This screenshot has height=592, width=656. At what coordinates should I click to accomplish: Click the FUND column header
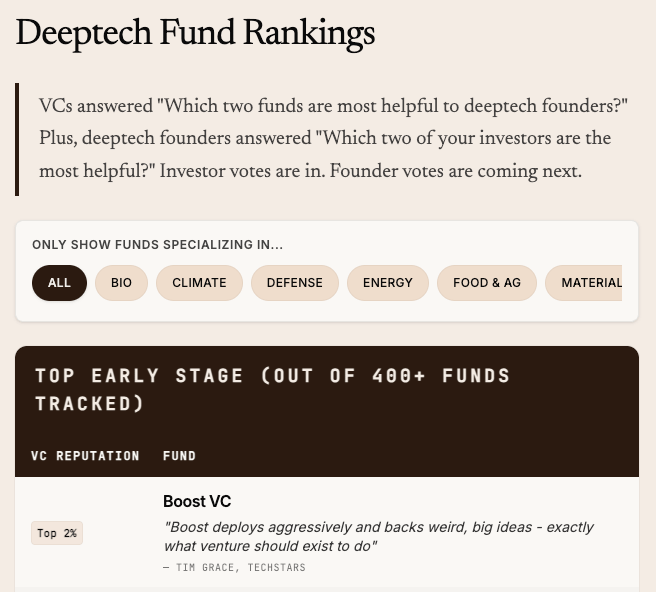coord(179,456)
